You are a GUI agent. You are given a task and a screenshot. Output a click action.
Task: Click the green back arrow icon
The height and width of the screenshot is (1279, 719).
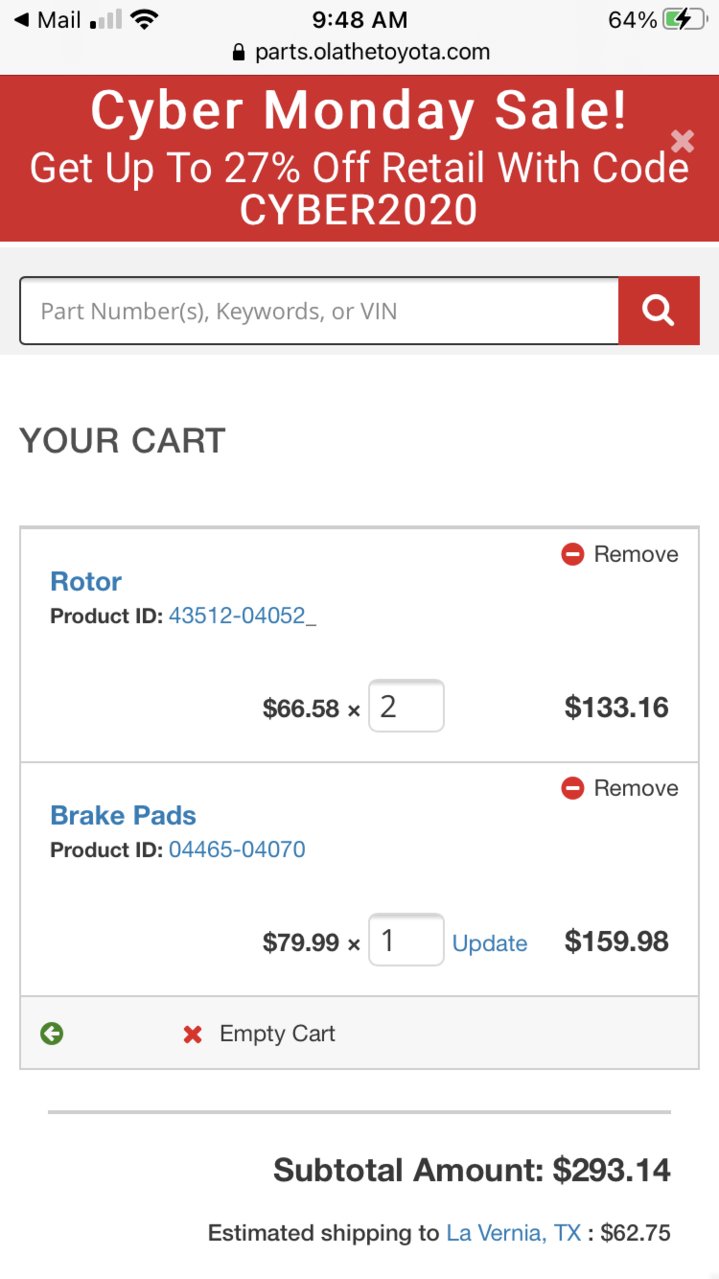[52, 1034]
